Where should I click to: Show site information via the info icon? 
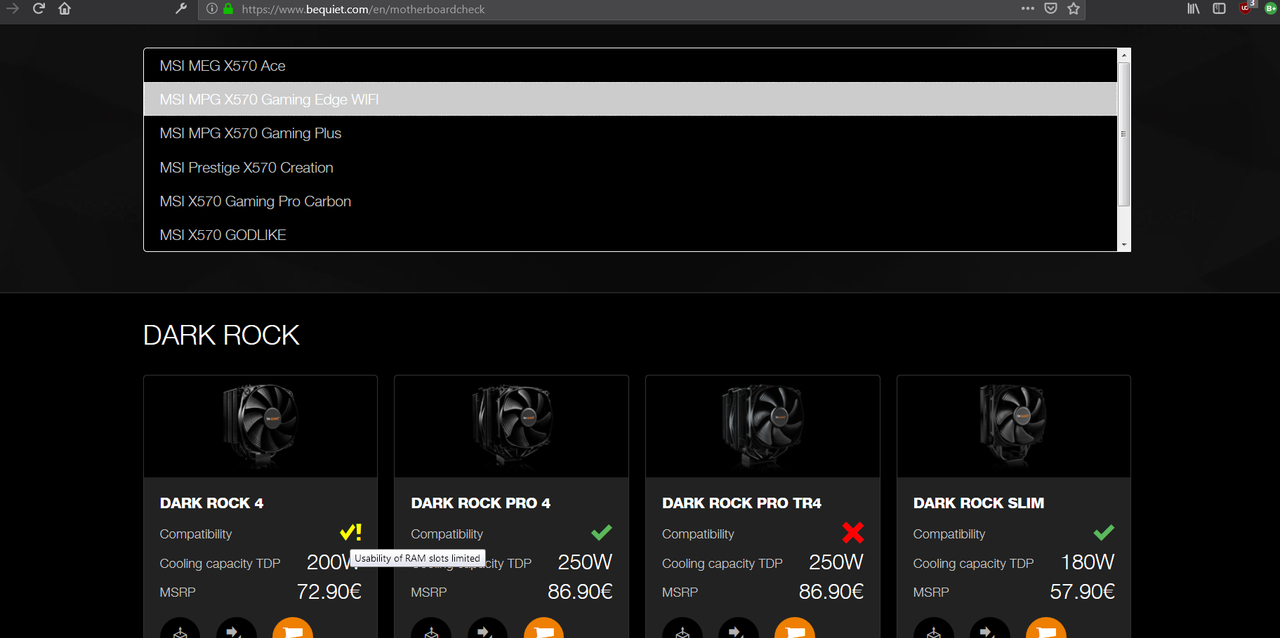(x=212, y=8)
